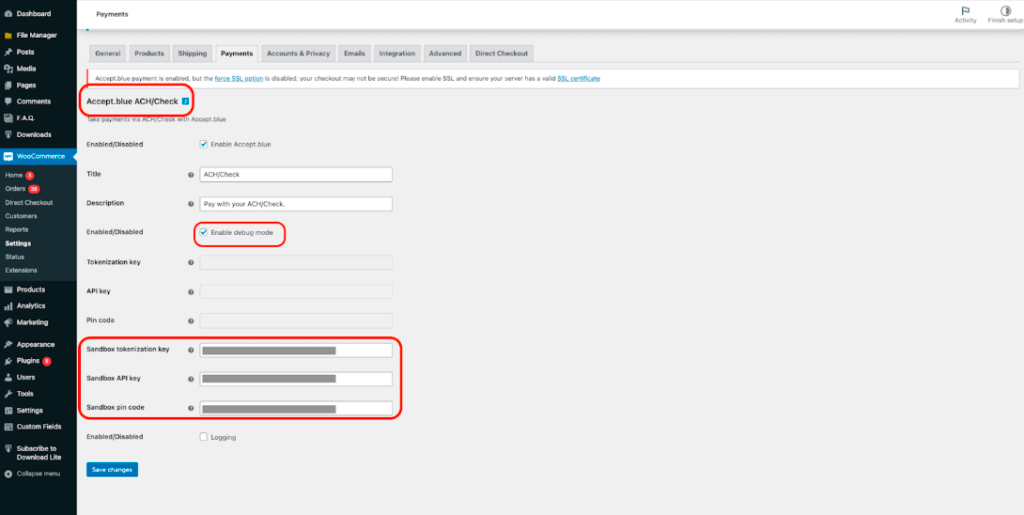Click the Media icon in sidebar
Viewport: 1024px width, 515px height.
pos(8,69)
